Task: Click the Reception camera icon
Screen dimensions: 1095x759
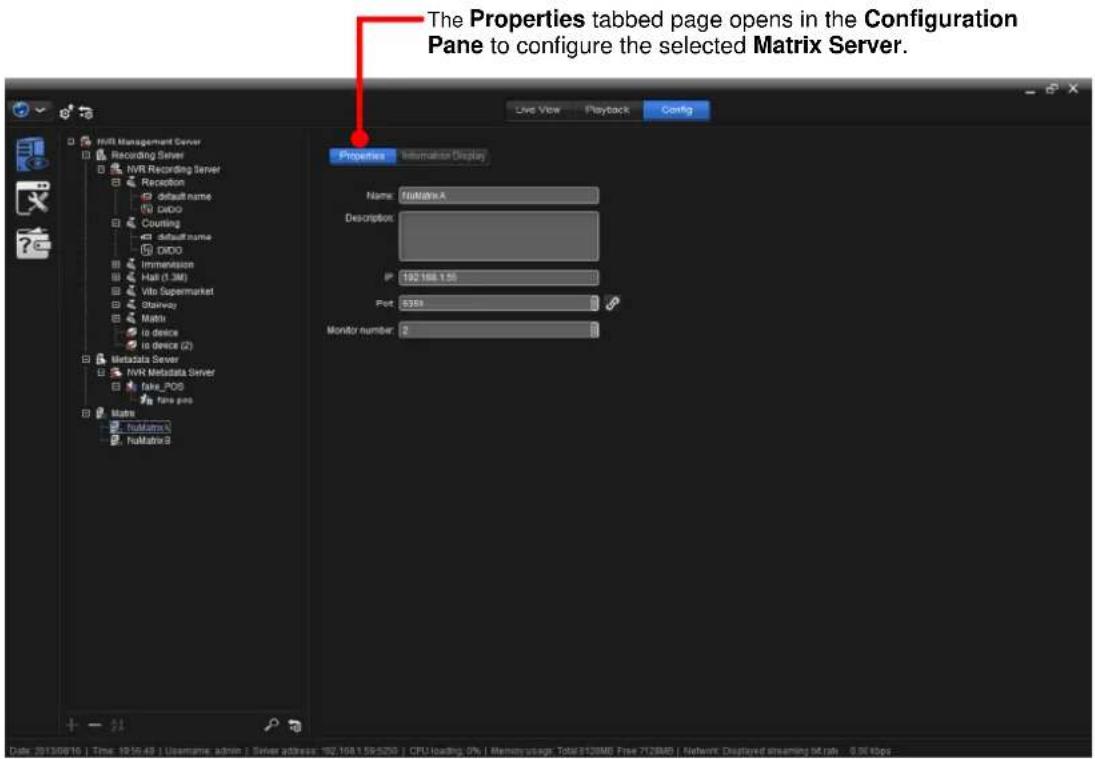Action: click(131, 182)
